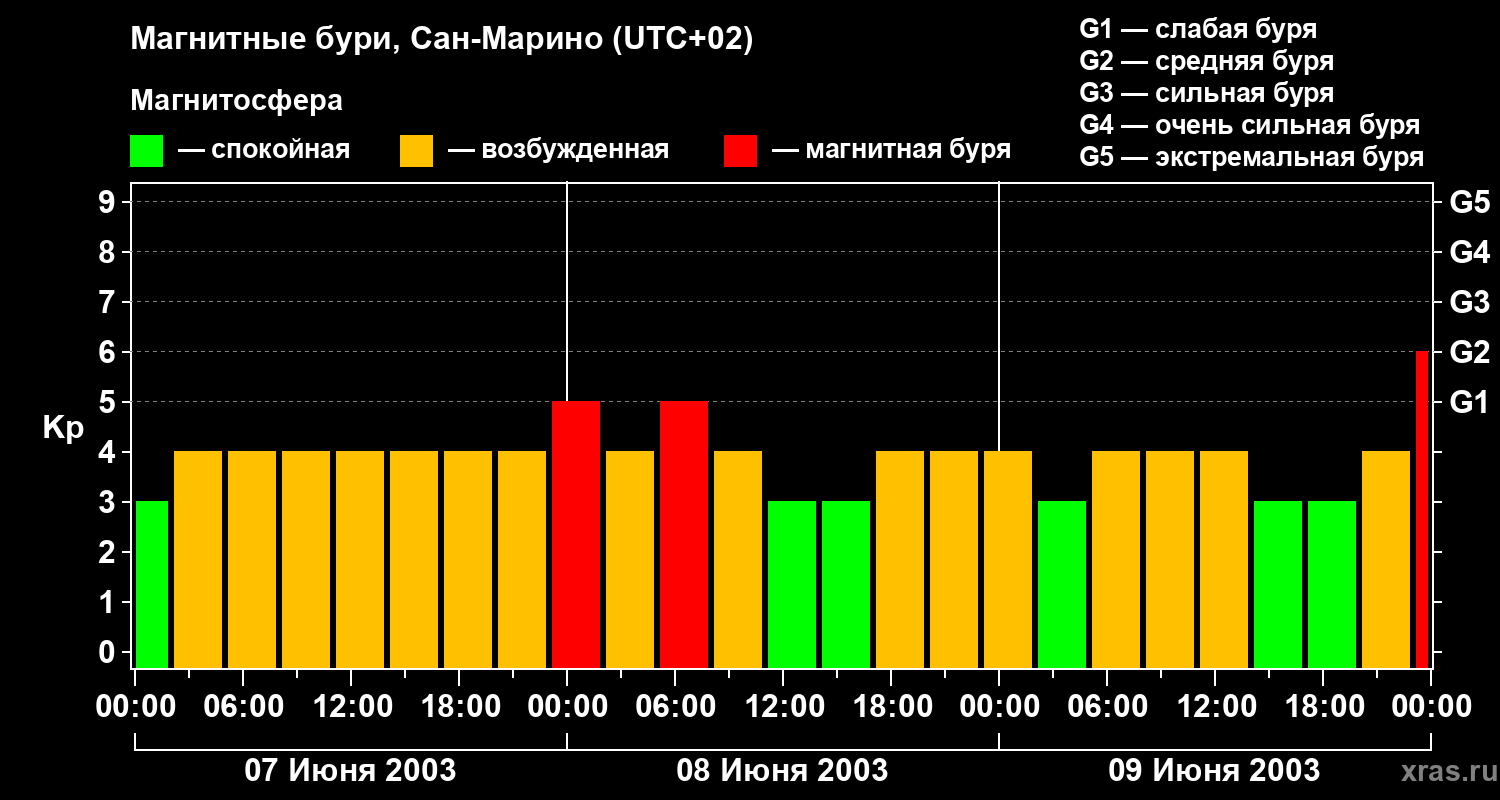
Task: Click the red магнитная буря legend swatch
Action: [x=740, y=151]
